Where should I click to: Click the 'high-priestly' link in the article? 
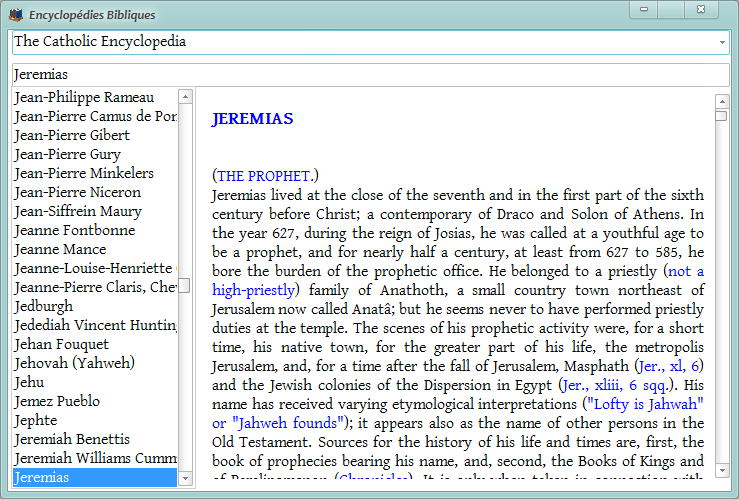coord(254,290)
